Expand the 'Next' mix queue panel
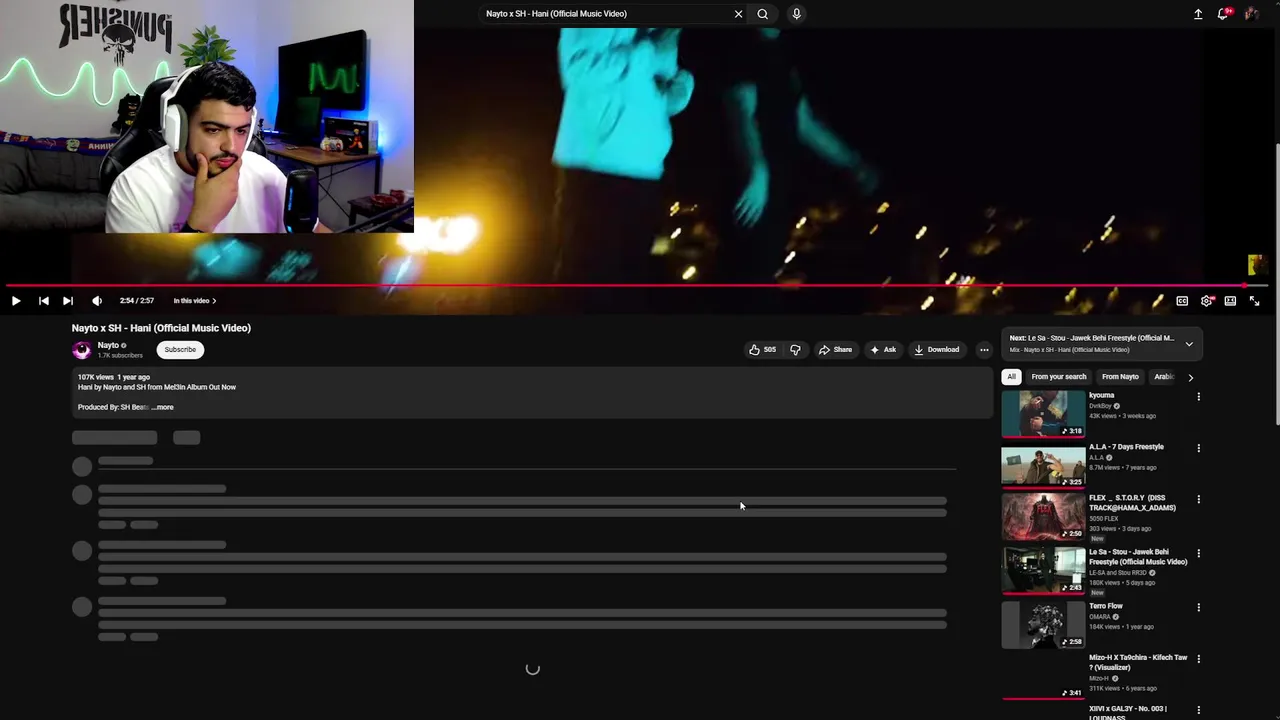 click(x=1189, y=344)
